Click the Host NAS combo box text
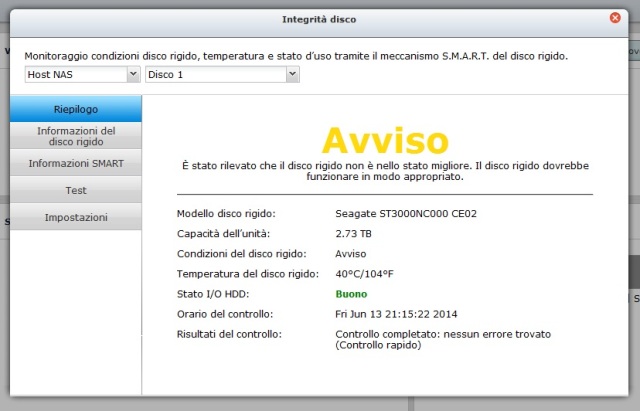The width and height of the screenshot is (640, 411). point(75,74)
